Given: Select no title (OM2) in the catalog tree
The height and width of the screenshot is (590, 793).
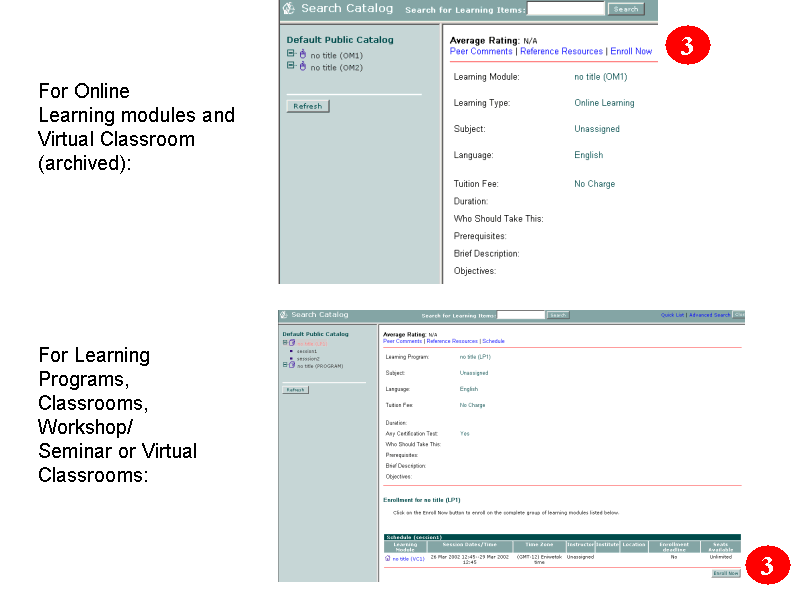Looking at the screenshot, I should pyautogui.click(x=336, y=68).
